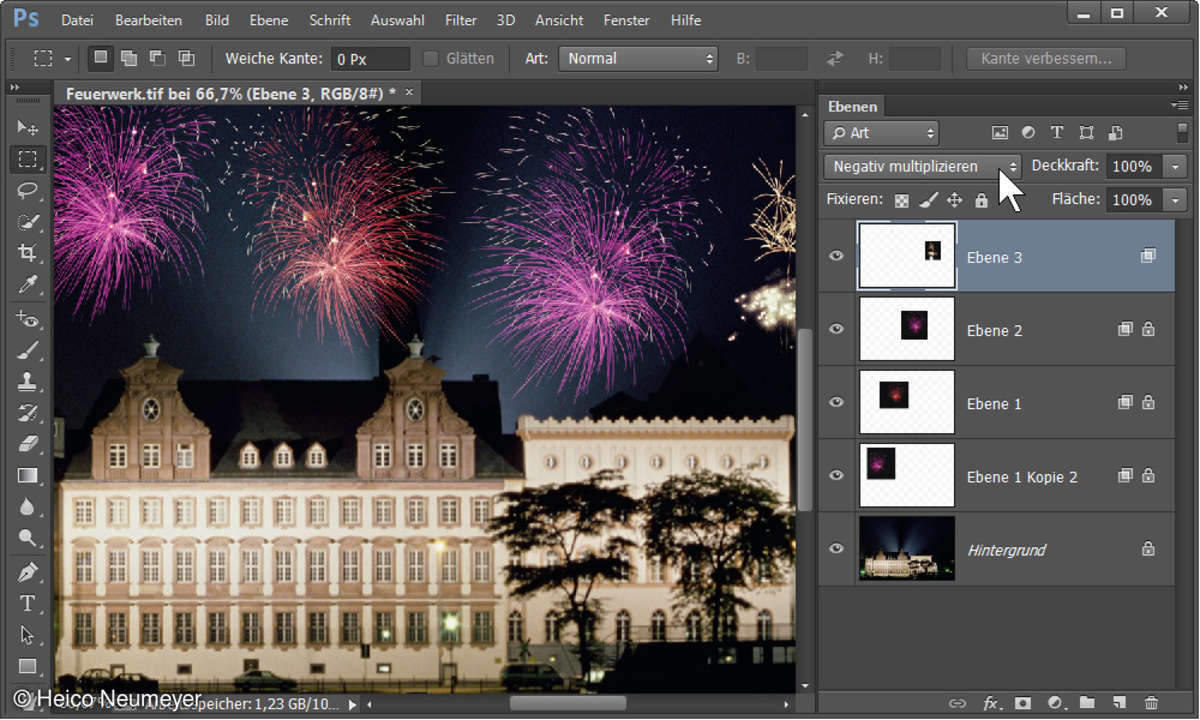Filter layers by pixel layers
This screenshot has height=720, width=1200.
click(x=999, y=133)
